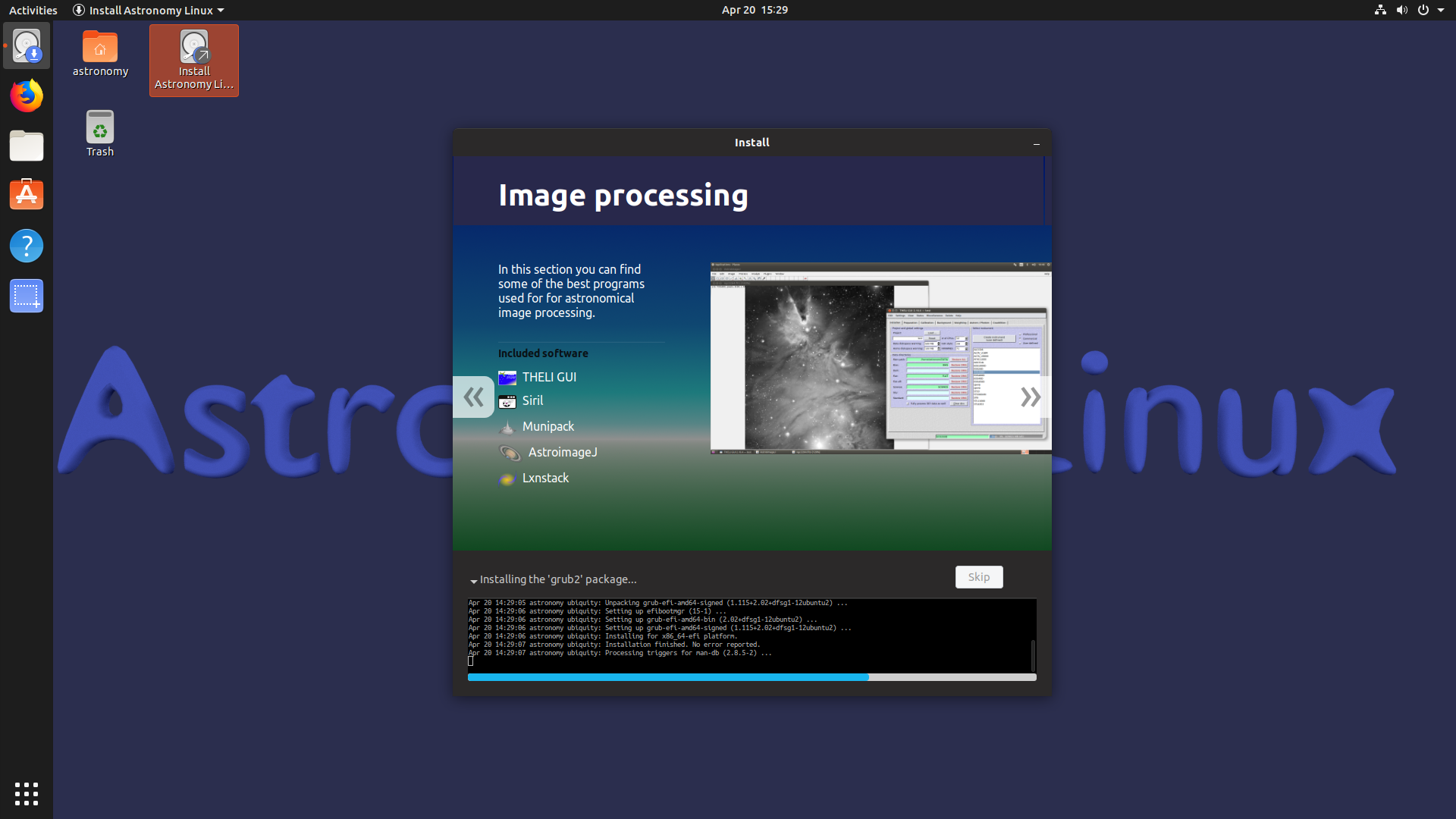Viewport: 1456px width, 819px height.
Task: Select Munipack from the included software
Action: (x=548, y=426)
